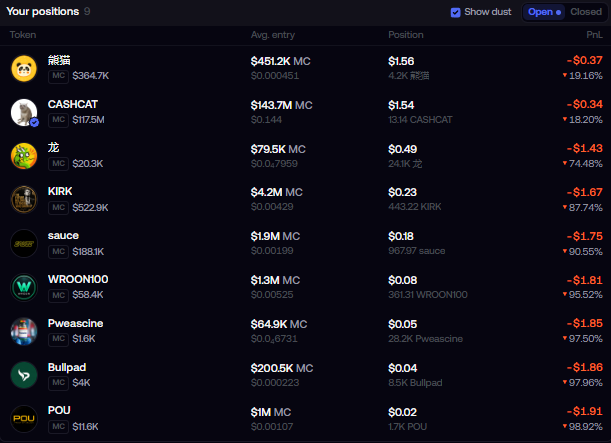
Task: Click the 87.74% loss percentage
Action: (x=583, y=207)
